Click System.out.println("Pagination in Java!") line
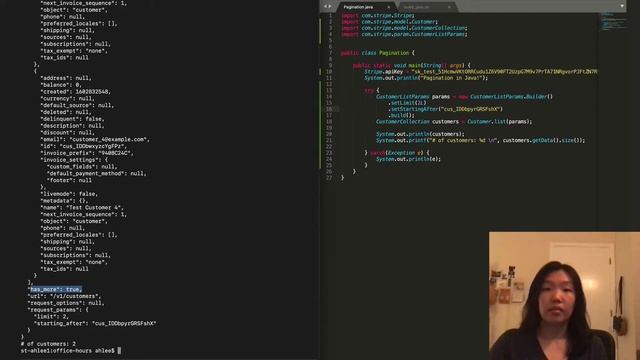This screenshot has height=360, width=640. [426, 78]
